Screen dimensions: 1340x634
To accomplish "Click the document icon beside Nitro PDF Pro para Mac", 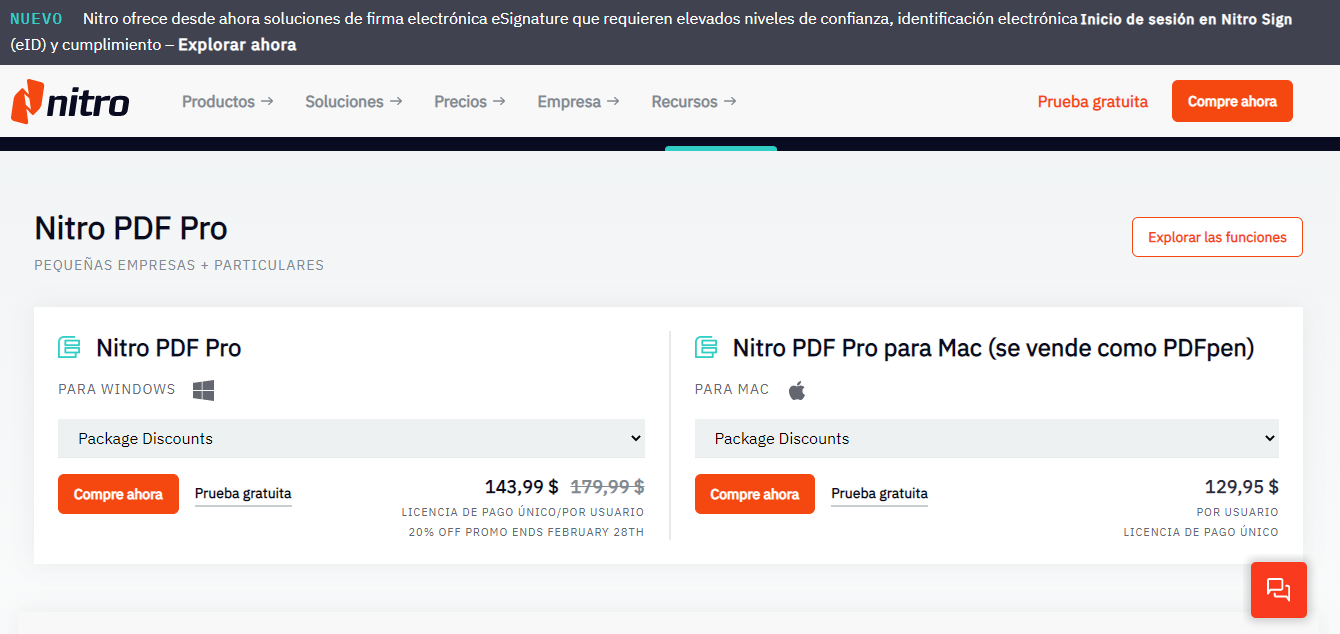I will [706, 348].
